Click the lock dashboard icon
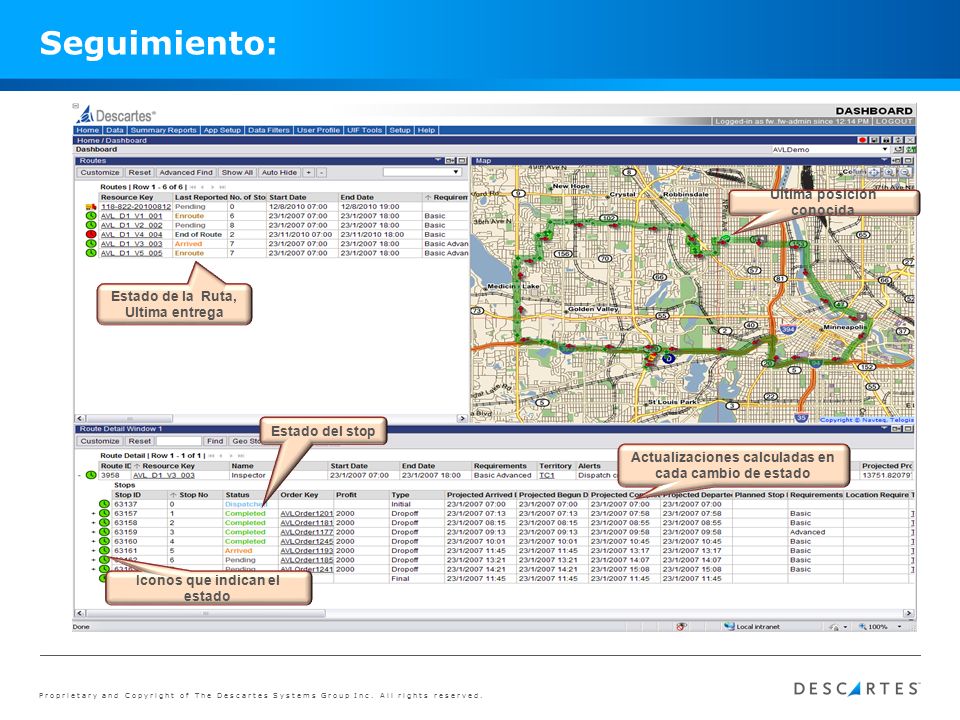Image resolution: width=960 pixels, height=720 pixels. pyautogui.click(x=886, y=140)
